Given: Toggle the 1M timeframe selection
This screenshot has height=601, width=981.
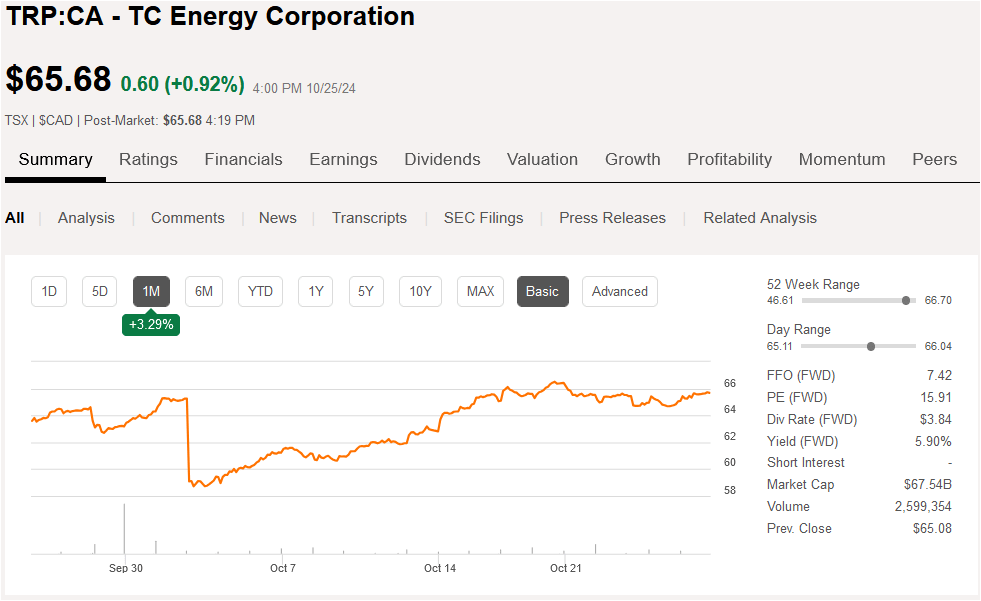Looking at the screenshot, I should click(x=151, y=291).
